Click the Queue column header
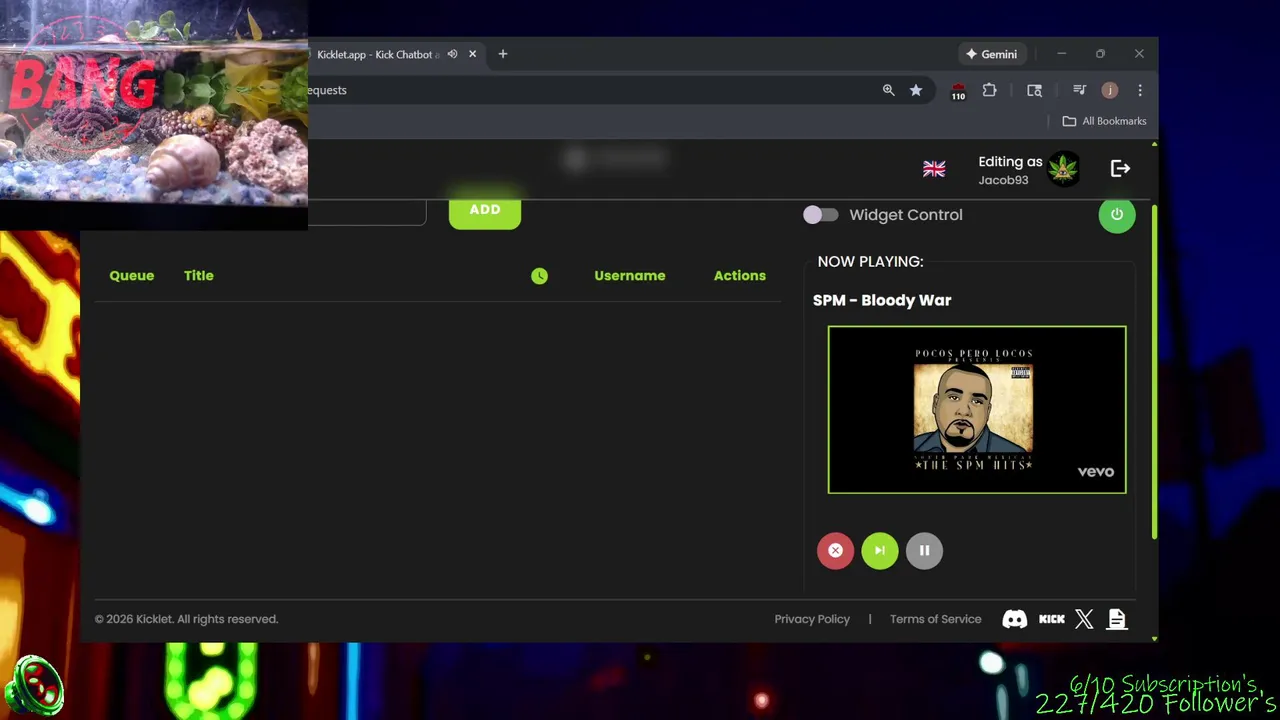Image resolution: width=1280 pixels, height=720 pixels. (132, 276)
